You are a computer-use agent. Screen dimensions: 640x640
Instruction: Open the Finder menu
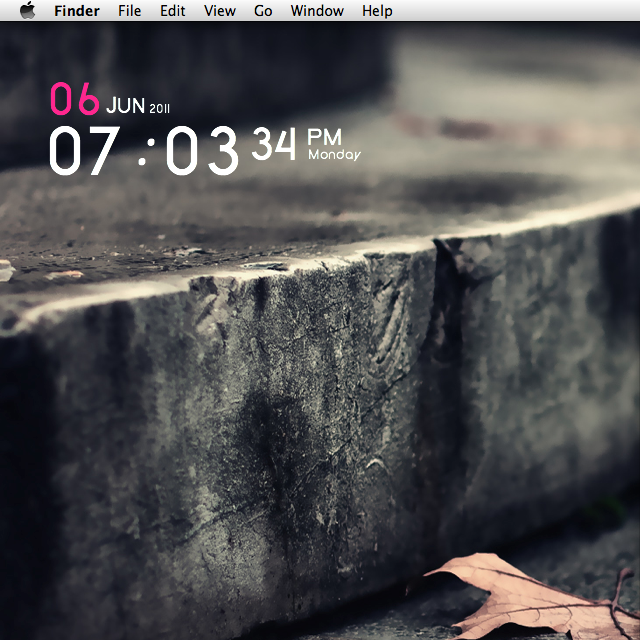tap(77, 11)
